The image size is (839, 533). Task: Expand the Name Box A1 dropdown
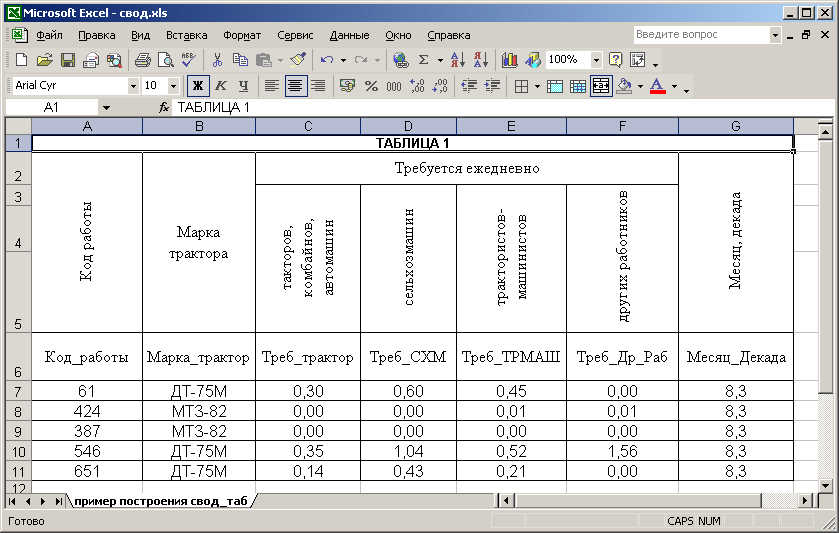[106, 108]
